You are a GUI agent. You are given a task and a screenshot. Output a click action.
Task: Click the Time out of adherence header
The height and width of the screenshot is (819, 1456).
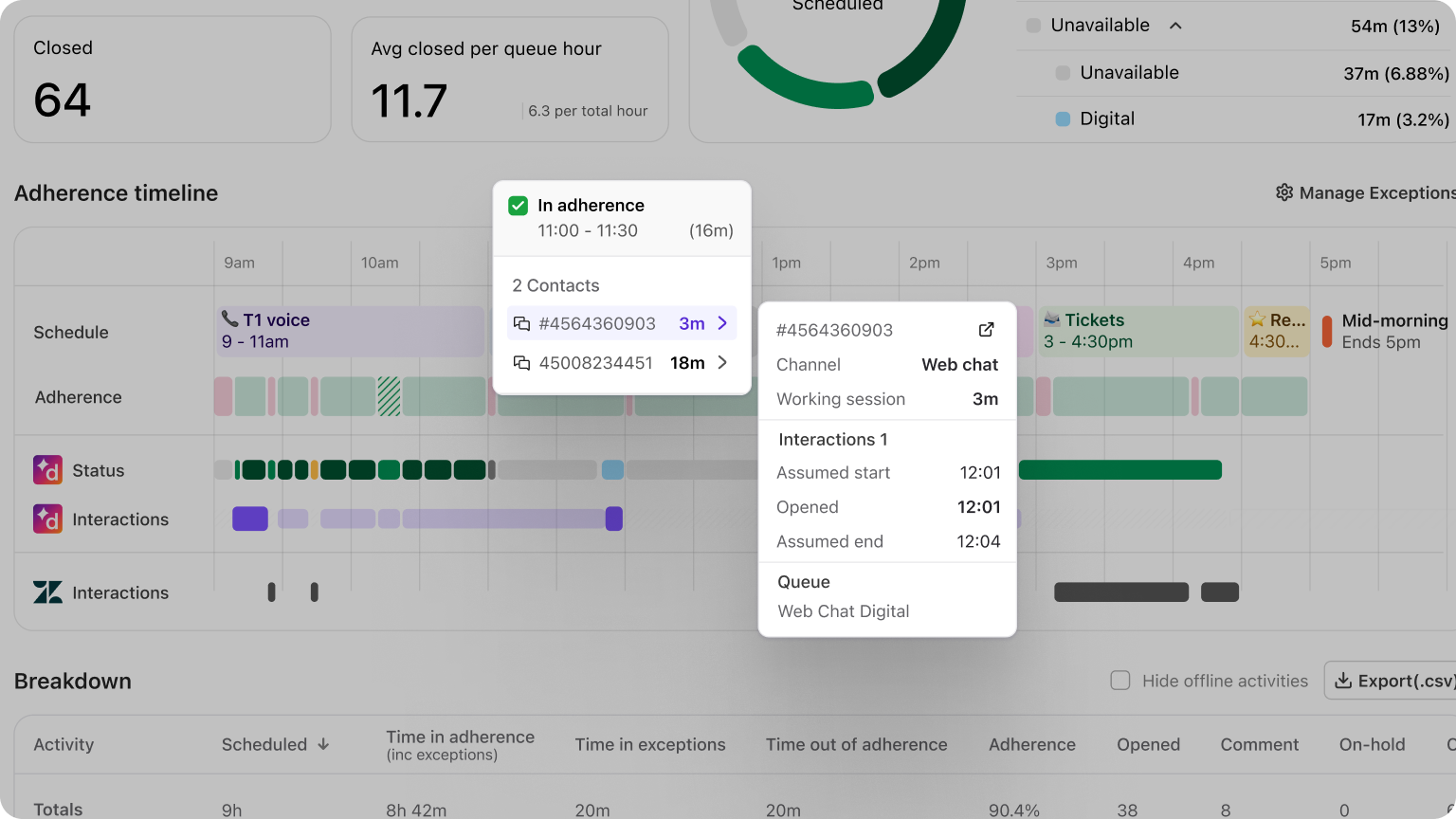(857, 744)
